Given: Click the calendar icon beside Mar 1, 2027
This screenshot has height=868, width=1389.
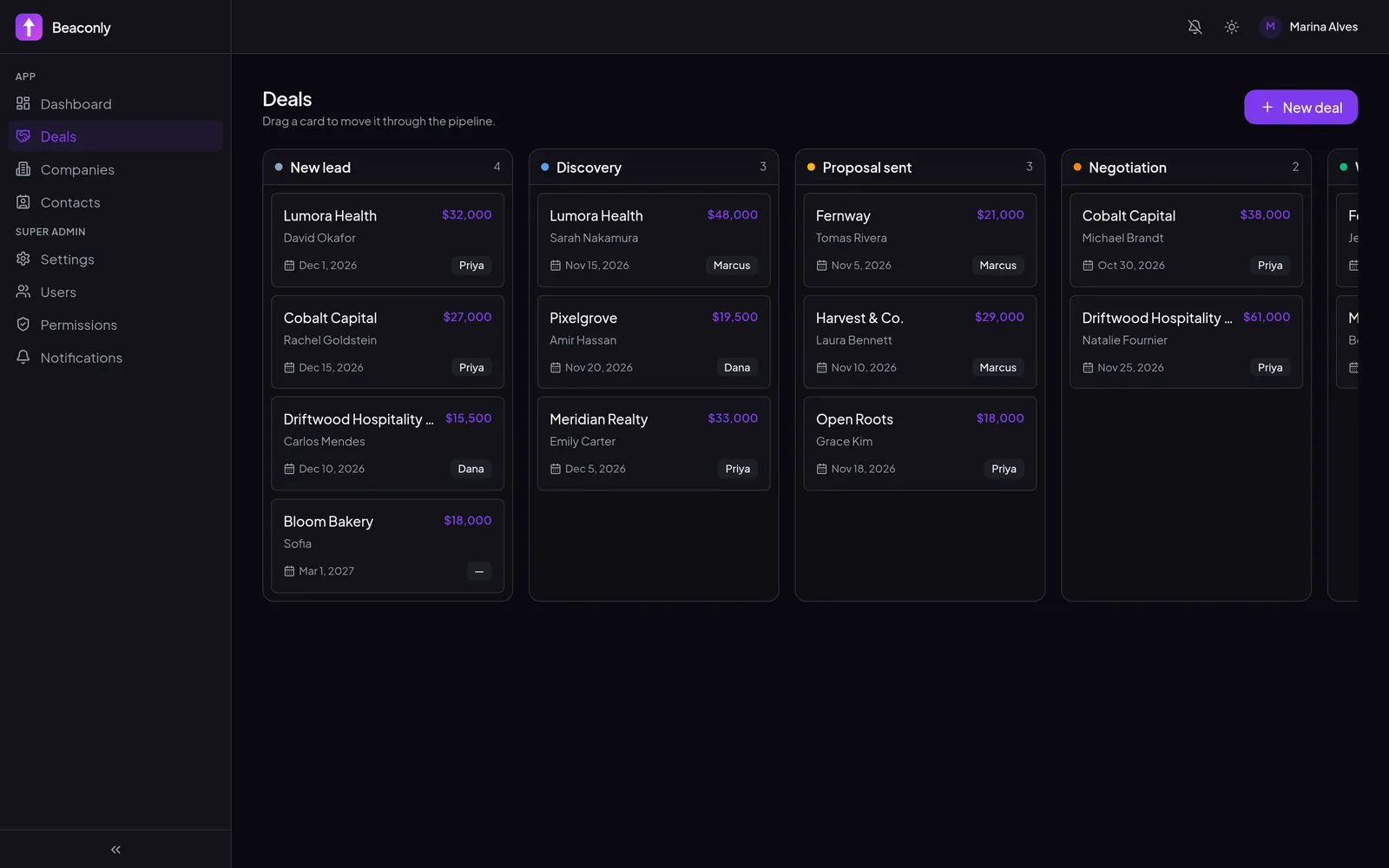Looking at the screenshot, I should coord(289,571).
